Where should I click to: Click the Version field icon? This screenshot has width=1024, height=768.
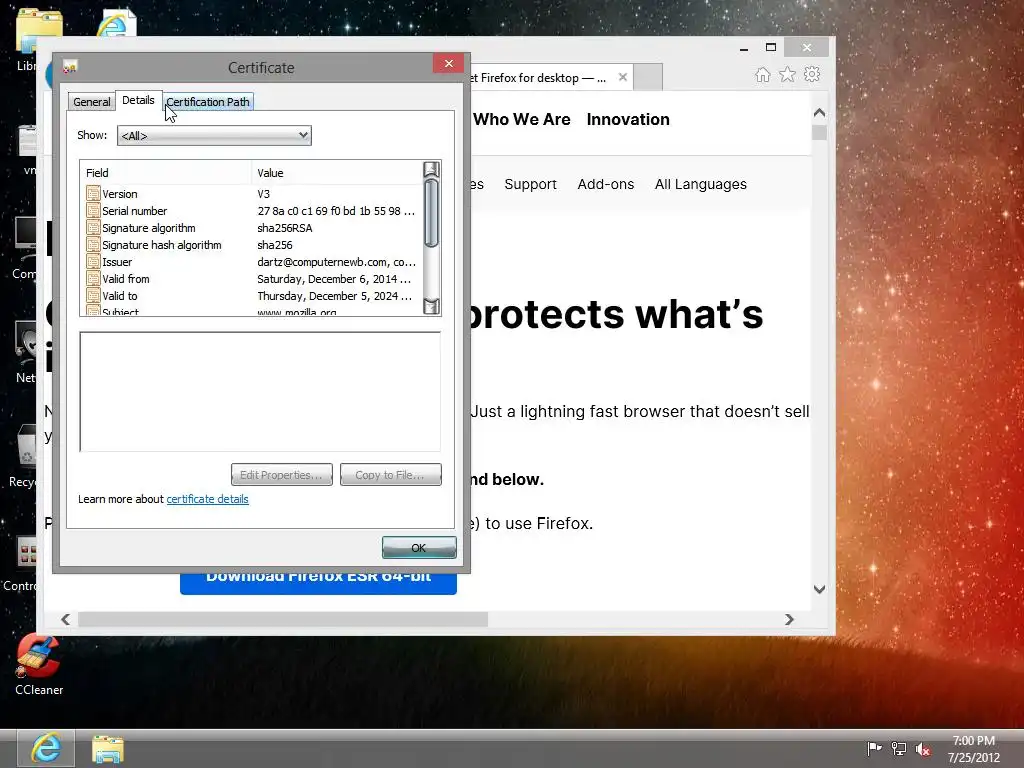click(x=93, y=193)
